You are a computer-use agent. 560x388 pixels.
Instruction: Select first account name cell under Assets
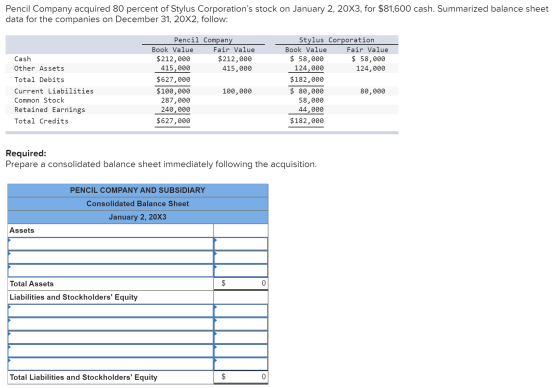[x=111, y=244]
